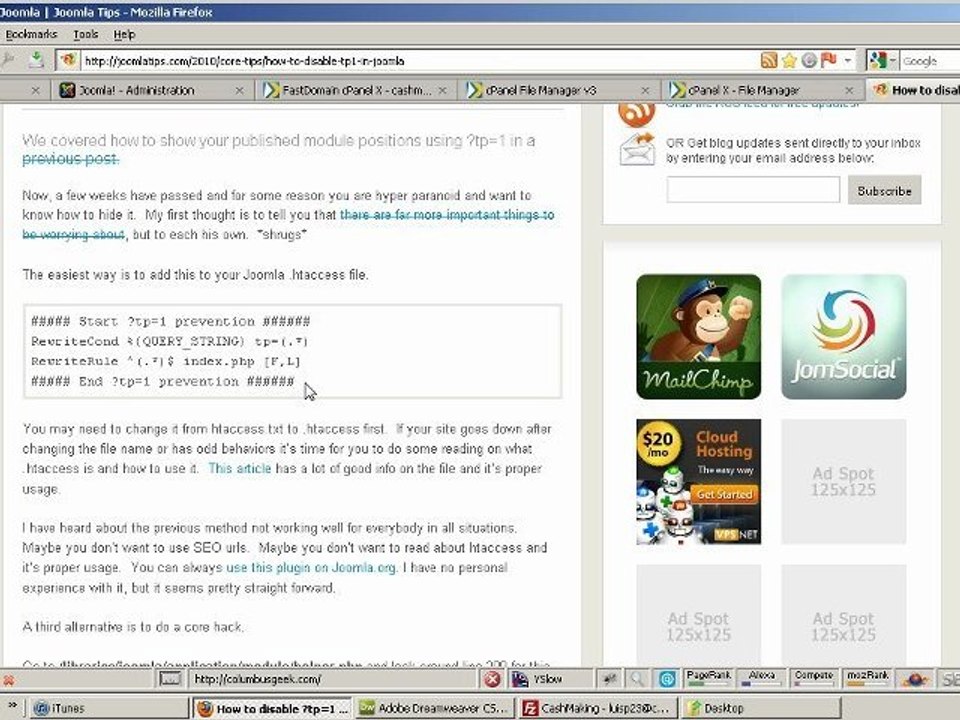The height and width of the screenshot is (720, 960).
Task: Close the cPanel File Manager v3 tab
Action: 645,91
